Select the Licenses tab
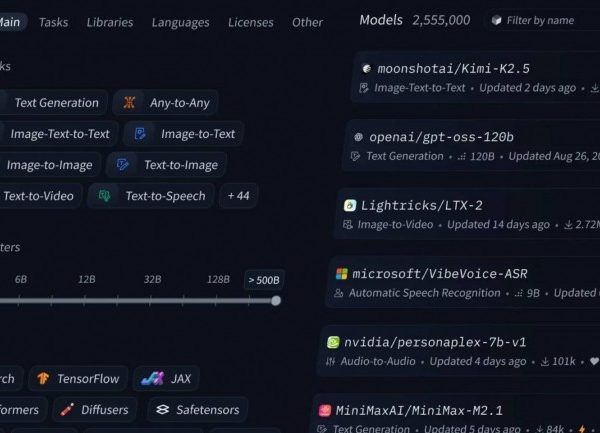 click(x=251, y=22)
